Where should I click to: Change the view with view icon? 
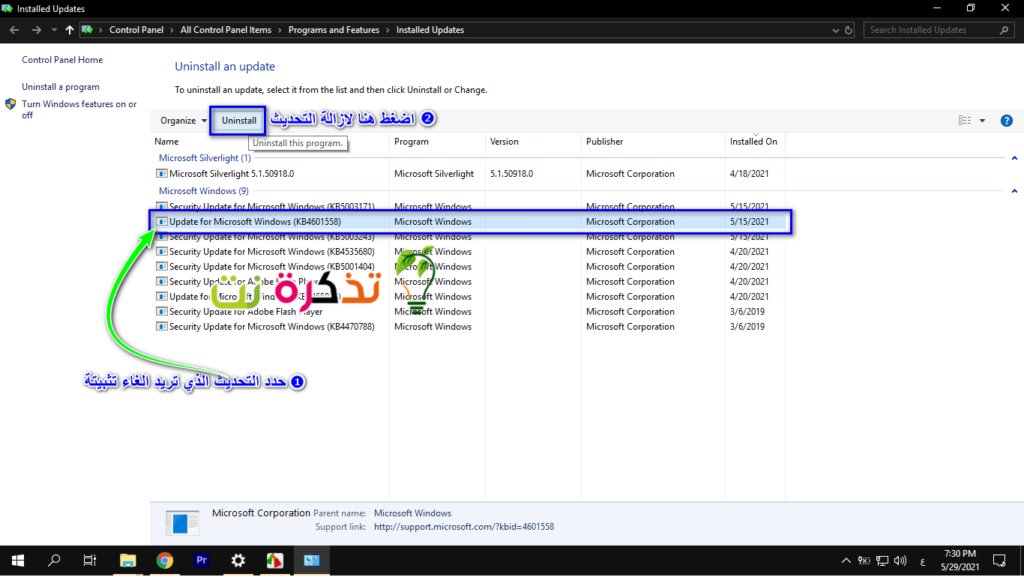coord(965,121)
